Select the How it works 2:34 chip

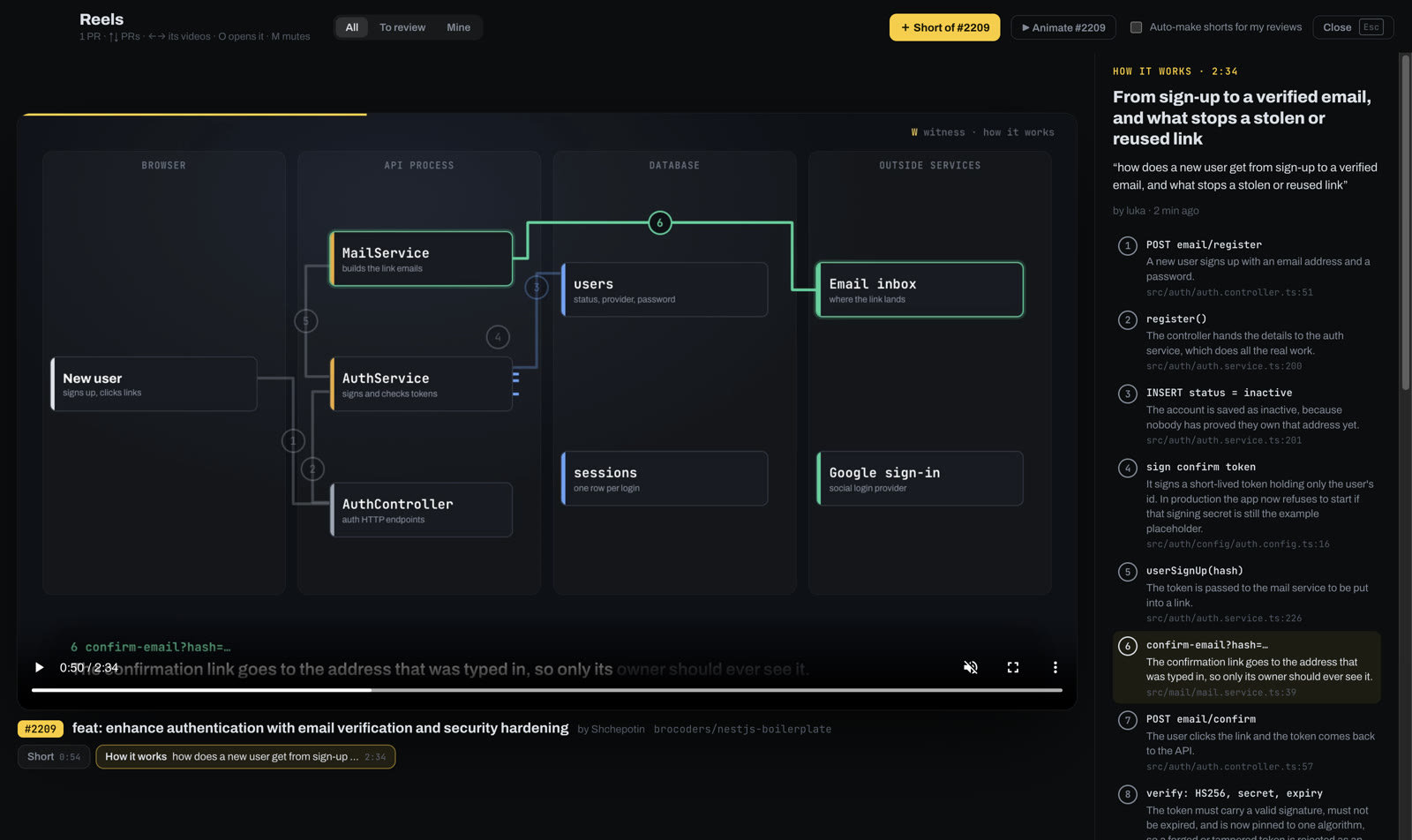click(x=245, y=757)
